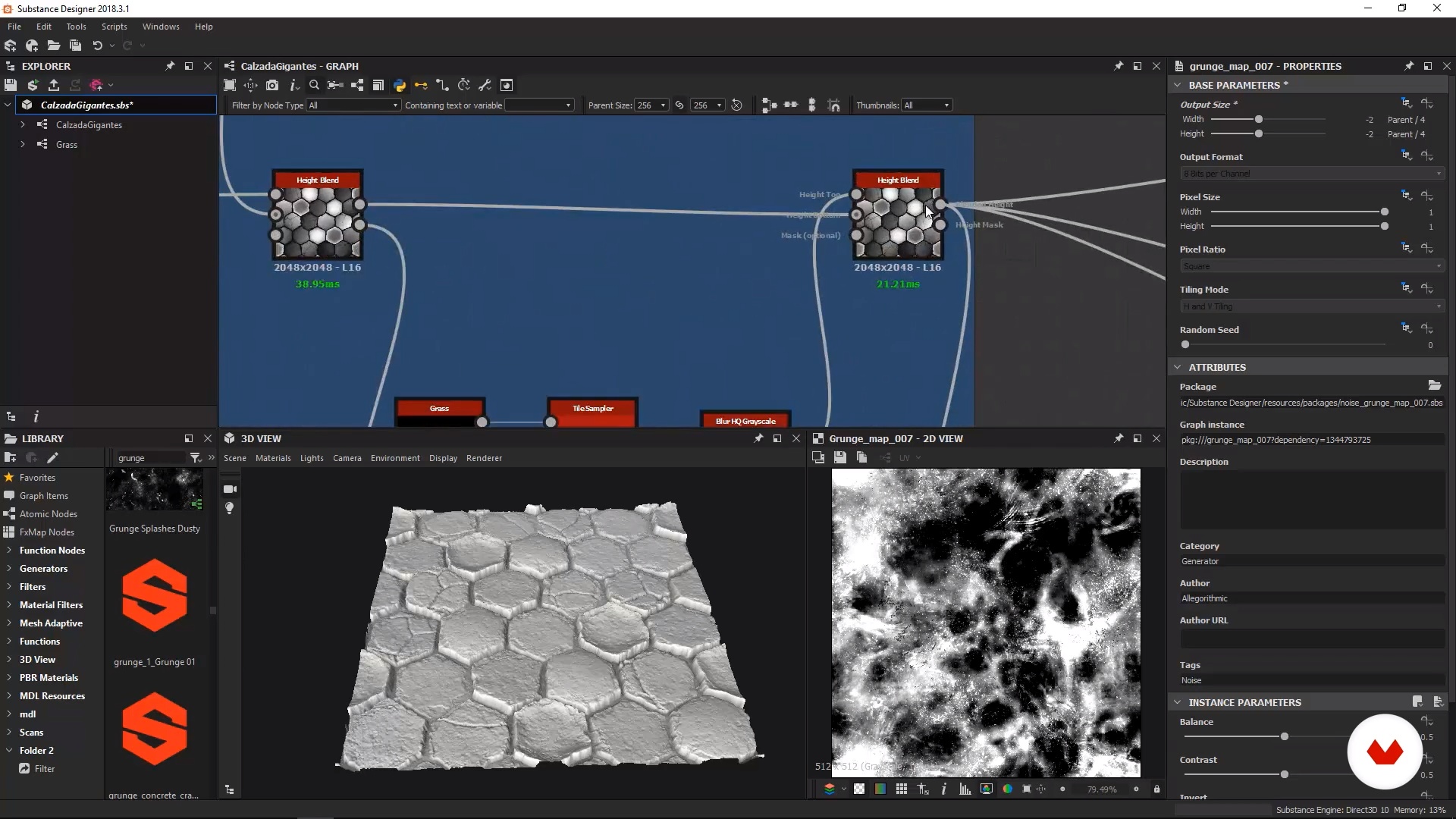Image resolution: width=1456 pixels, height=819 pixels.
Task: Collapse the BASE PARAMETERS section
Action: (1177, 85)
